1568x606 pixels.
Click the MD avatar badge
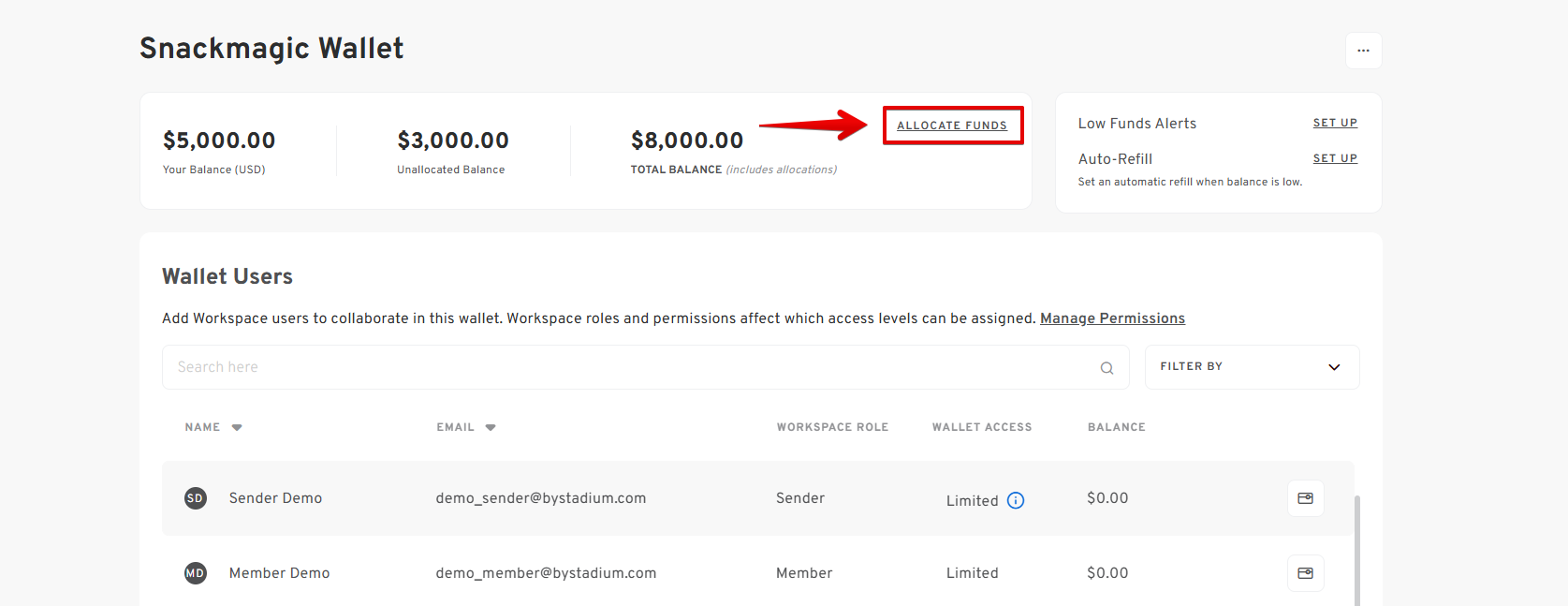[196, 573]
